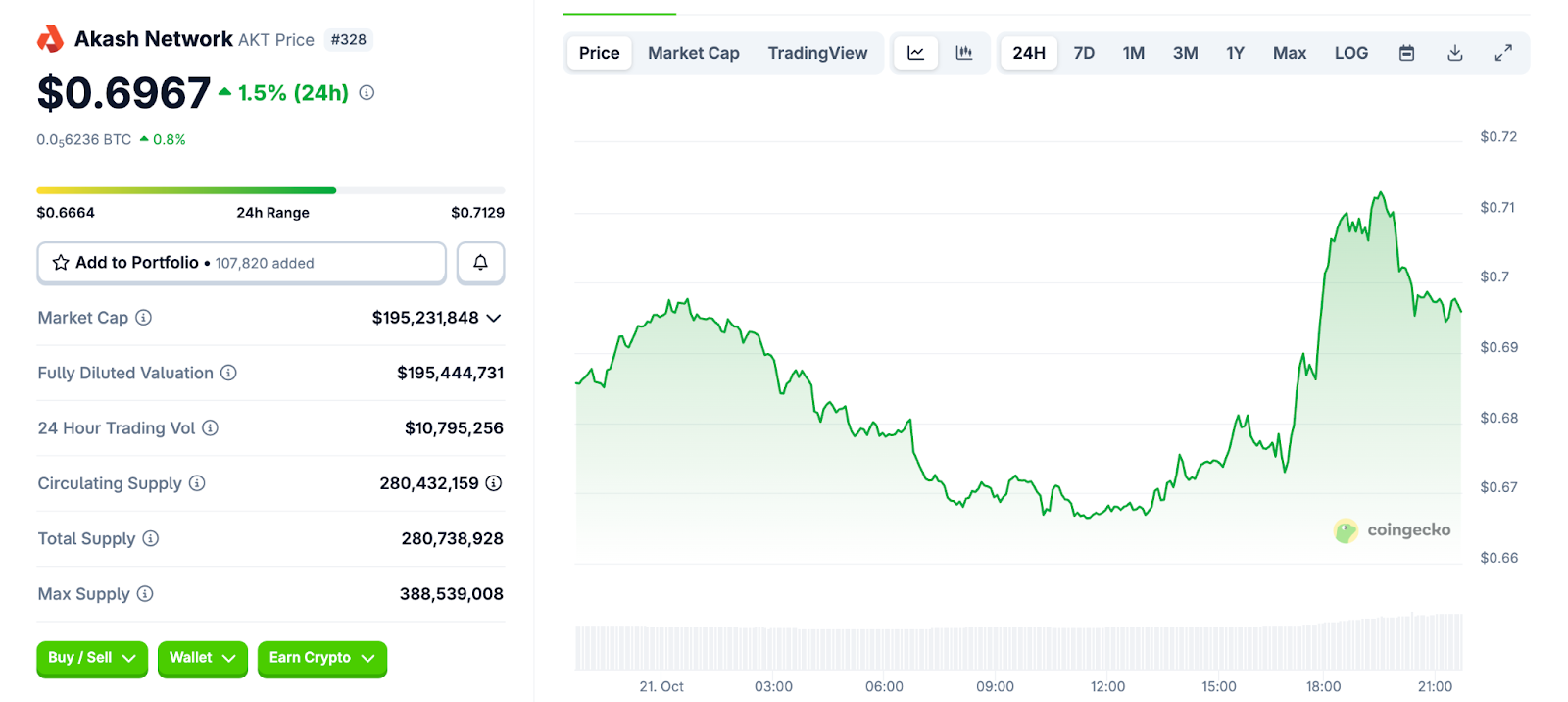Select the 3M time range
The image size is (1568, 702).
coord(1186,53)
